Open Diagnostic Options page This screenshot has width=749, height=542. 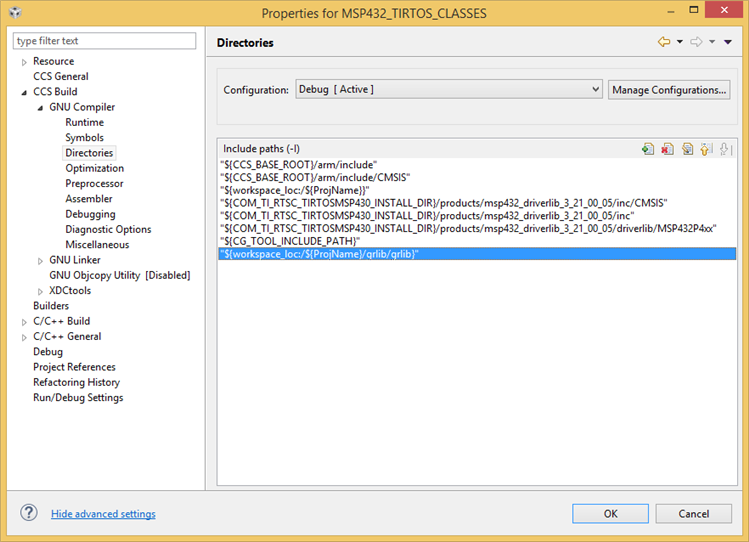click(108, 229)
